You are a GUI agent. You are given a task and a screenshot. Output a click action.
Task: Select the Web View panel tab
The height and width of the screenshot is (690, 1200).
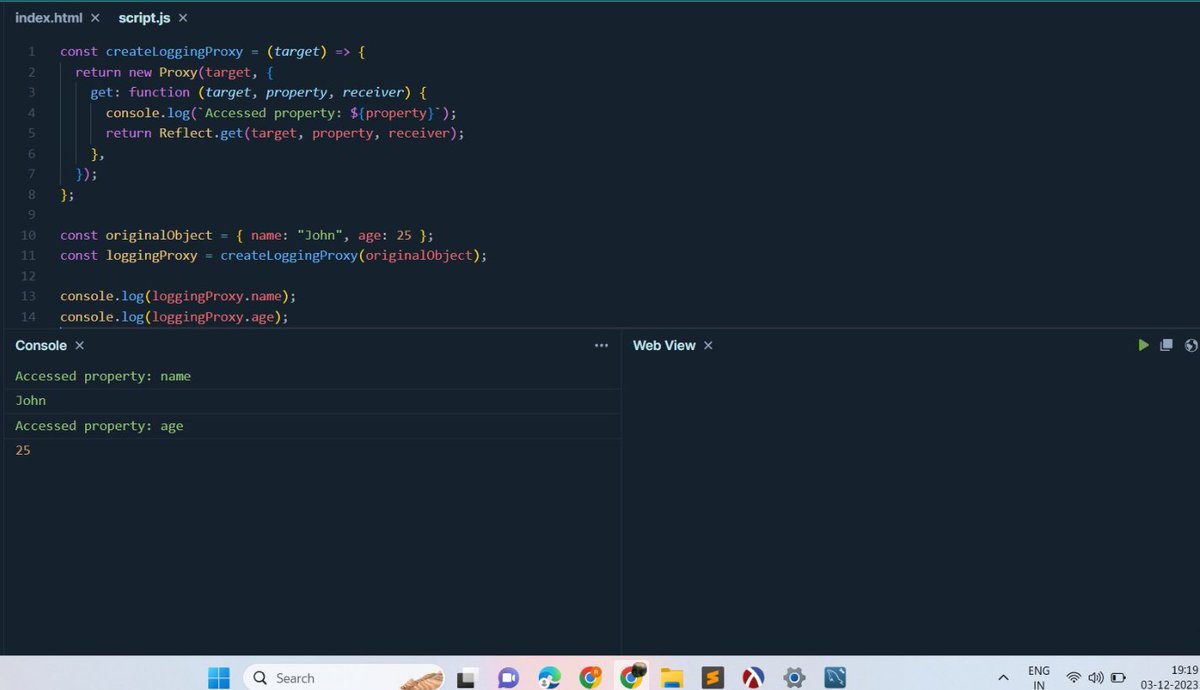[x=664, y=345]
